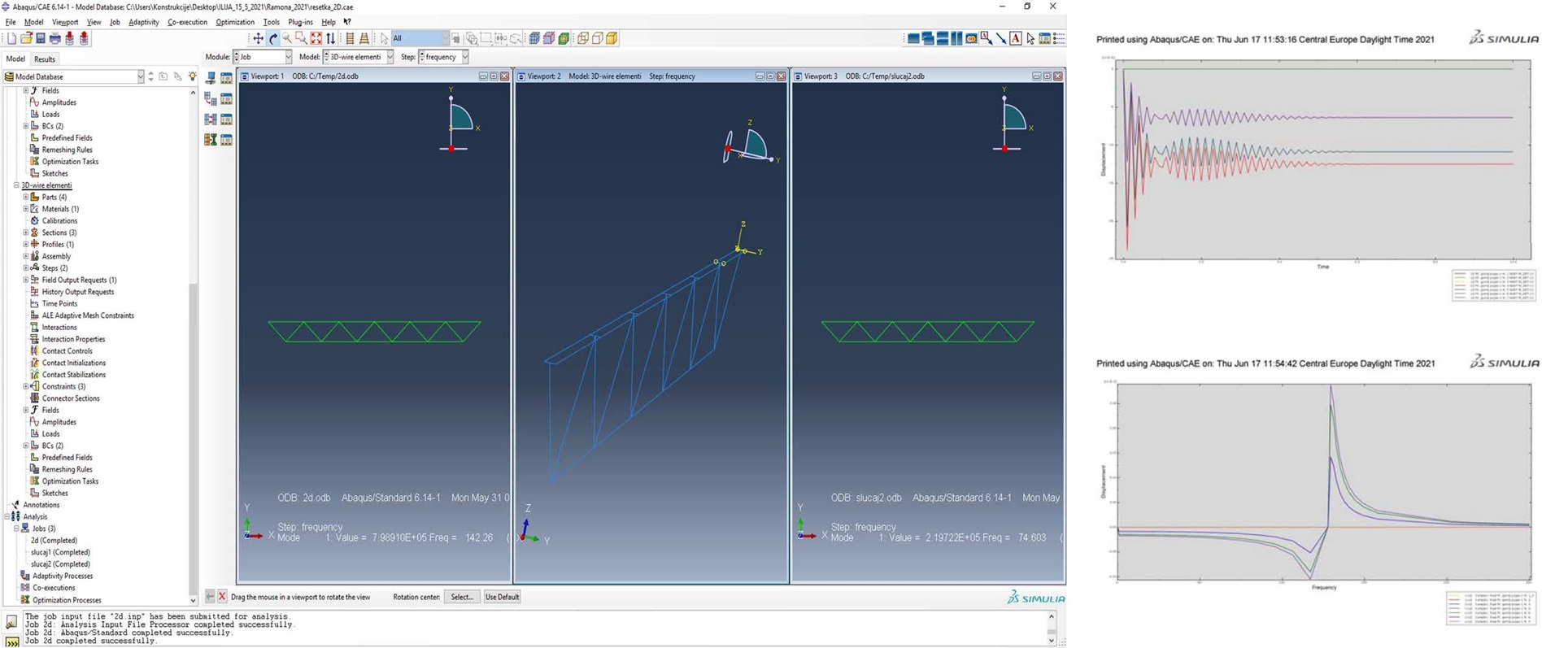Click the Auto-Fit View icon

[x=316, y=38]
